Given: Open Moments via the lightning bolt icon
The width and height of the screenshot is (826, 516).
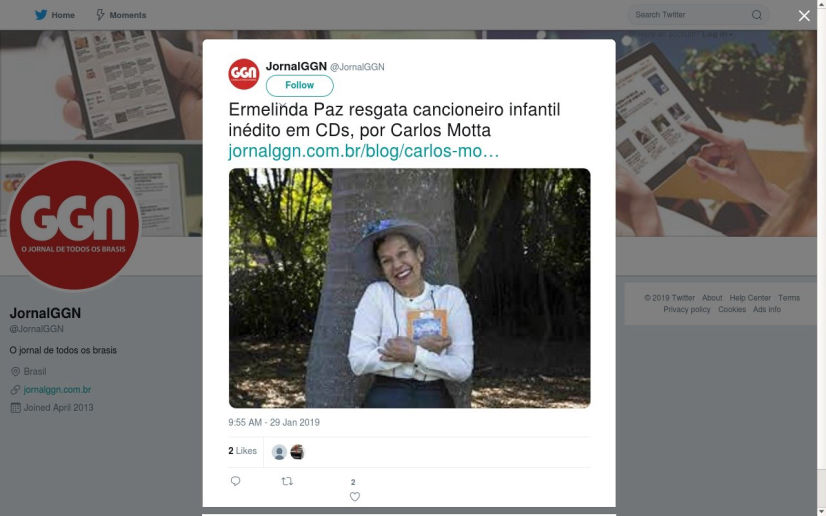Looking at the screenshot, I should [x=100, y=15].
